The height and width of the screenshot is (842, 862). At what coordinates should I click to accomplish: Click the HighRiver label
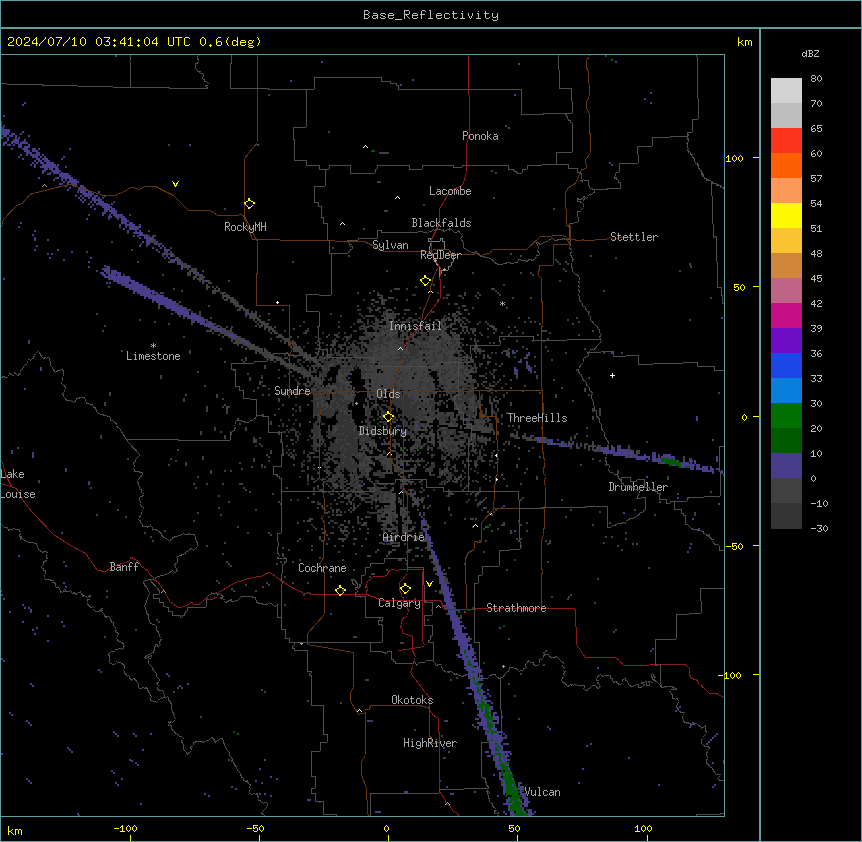click(430, 743)
